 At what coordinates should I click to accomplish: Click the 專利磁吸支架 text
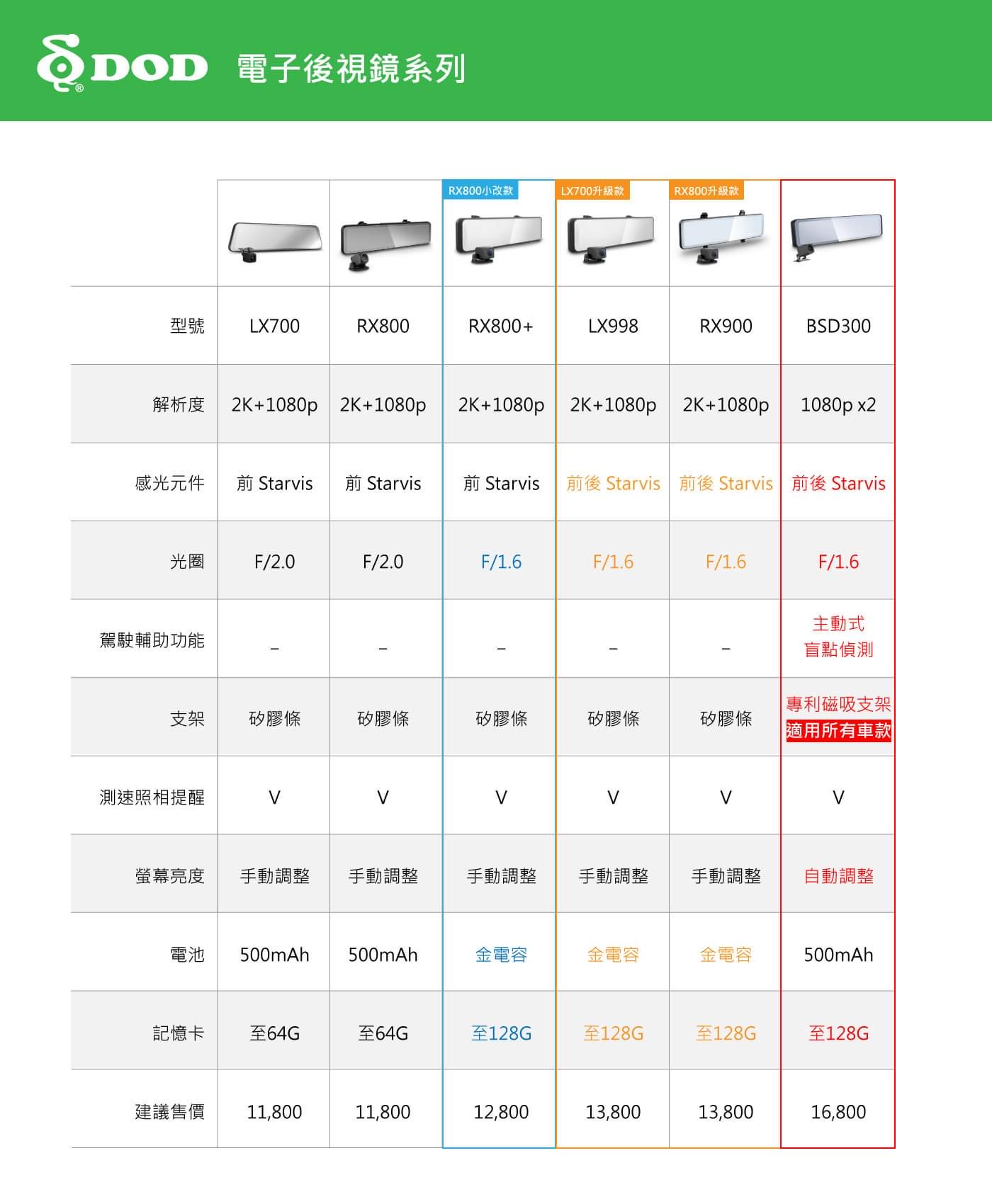pos(838,704)
